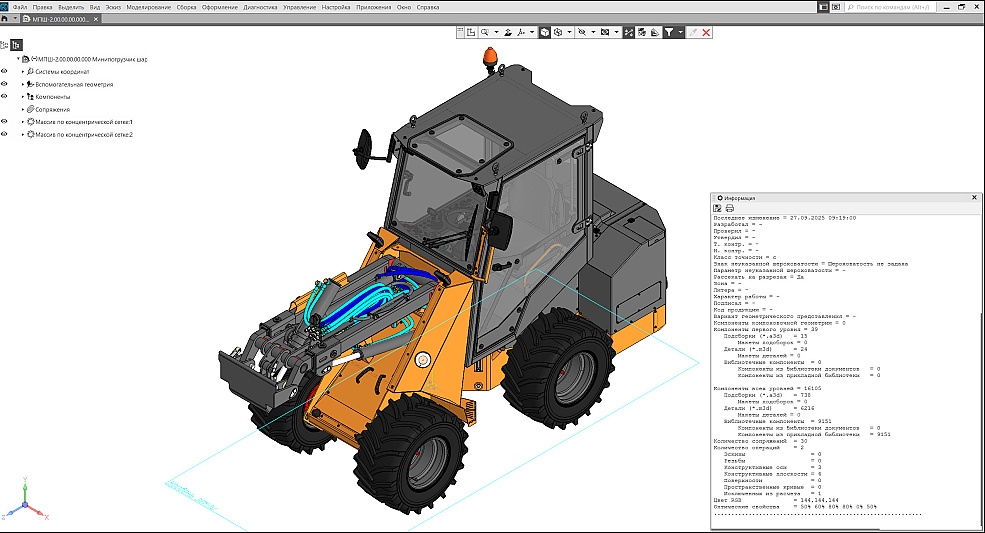Screen dimensions: 985x533
Task: Open the Сборка menu
Action: click(186, 7)
